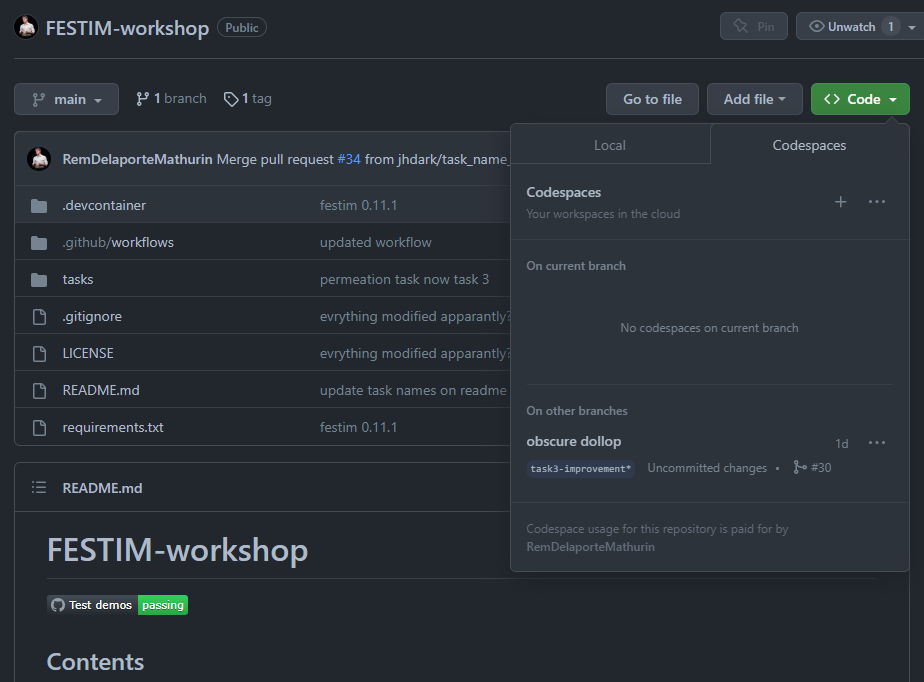Open the .gitignore file

(x=92, y=317)
